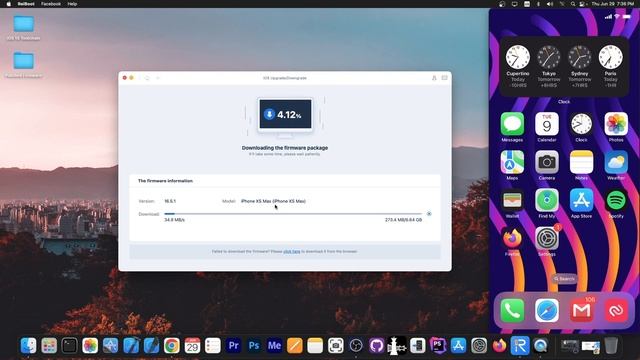Select the iOS 16 Toolchain desktop folder
The height and width of the screenshot is (360, 640).
tap(24, 28)
